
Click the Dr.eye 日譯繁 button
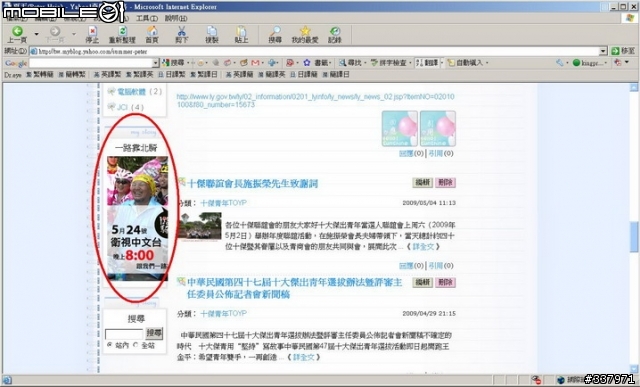point(171,75)
